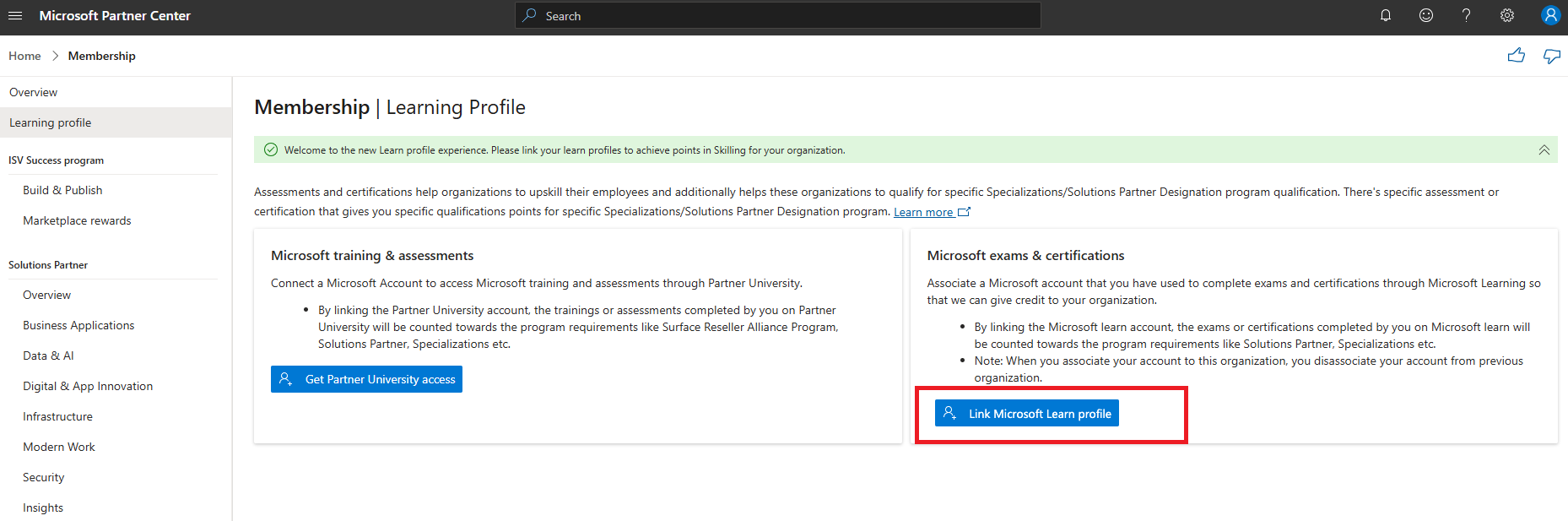Viewport: 1568px width, 521px height.
Task: Click the Microsoft Partner Center title
Action: (115, 15)
